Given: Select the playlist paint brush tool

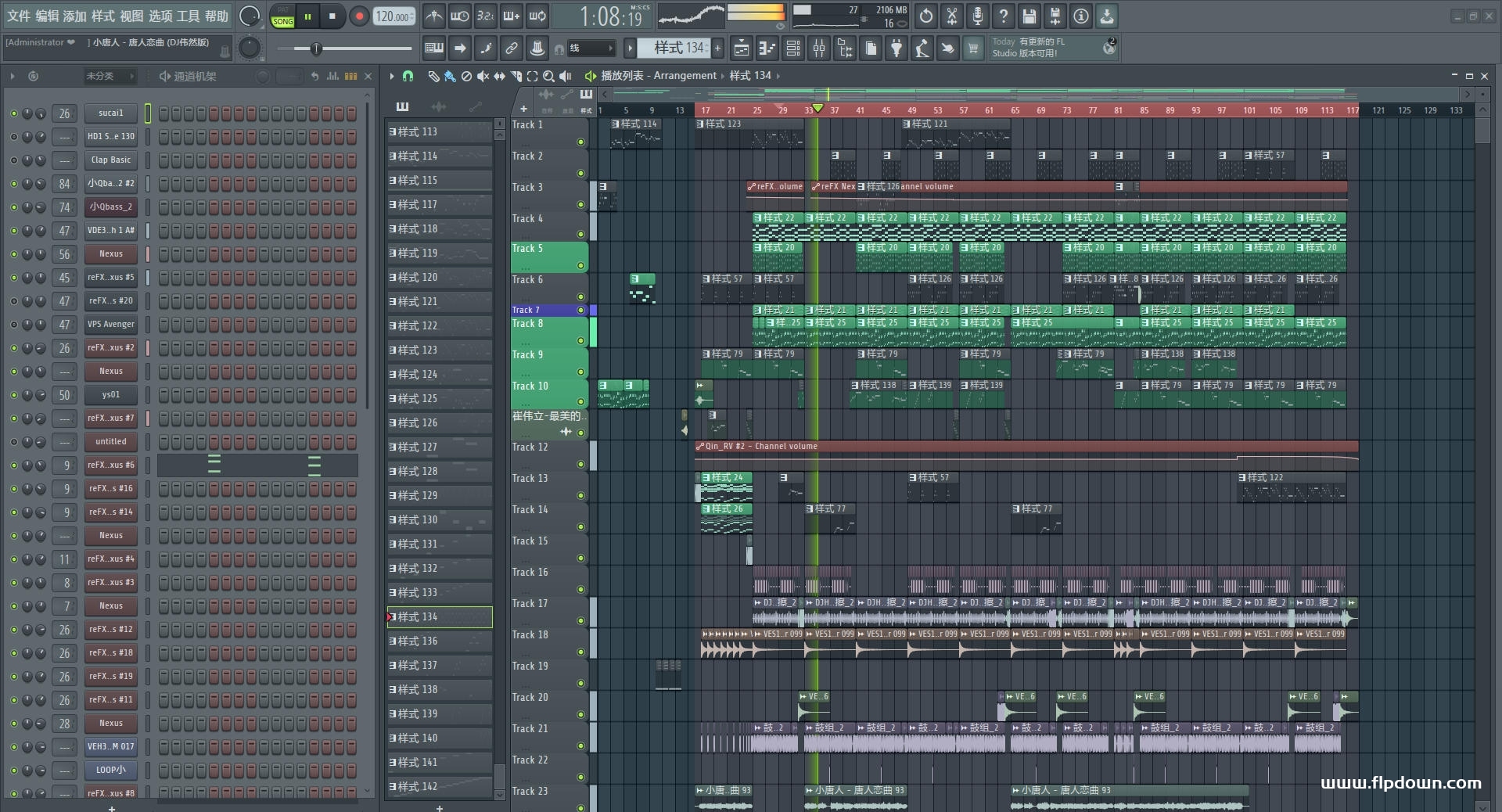Looking at the screenshot, I should point(450,76).
